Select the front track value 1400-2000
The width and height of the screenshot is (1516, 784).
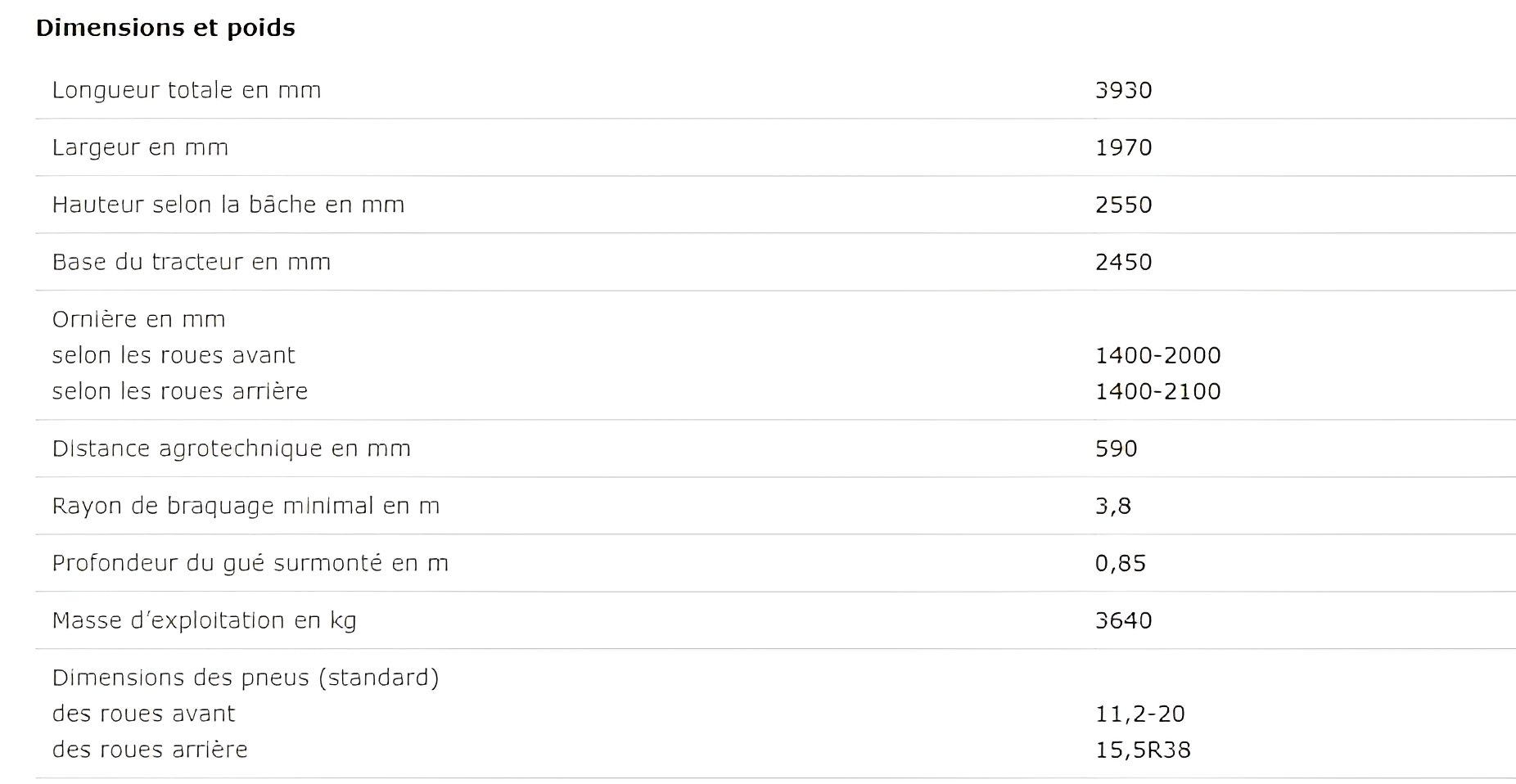(x=1157, y=355)
